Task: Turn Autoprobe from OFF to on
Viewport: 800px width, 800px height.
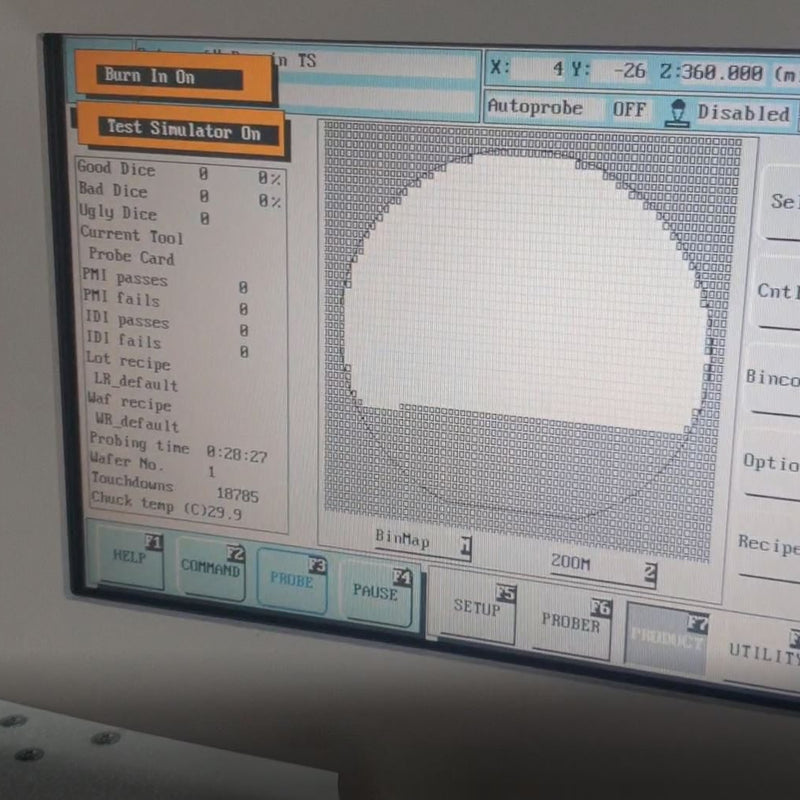Action: tap(629, 108)
